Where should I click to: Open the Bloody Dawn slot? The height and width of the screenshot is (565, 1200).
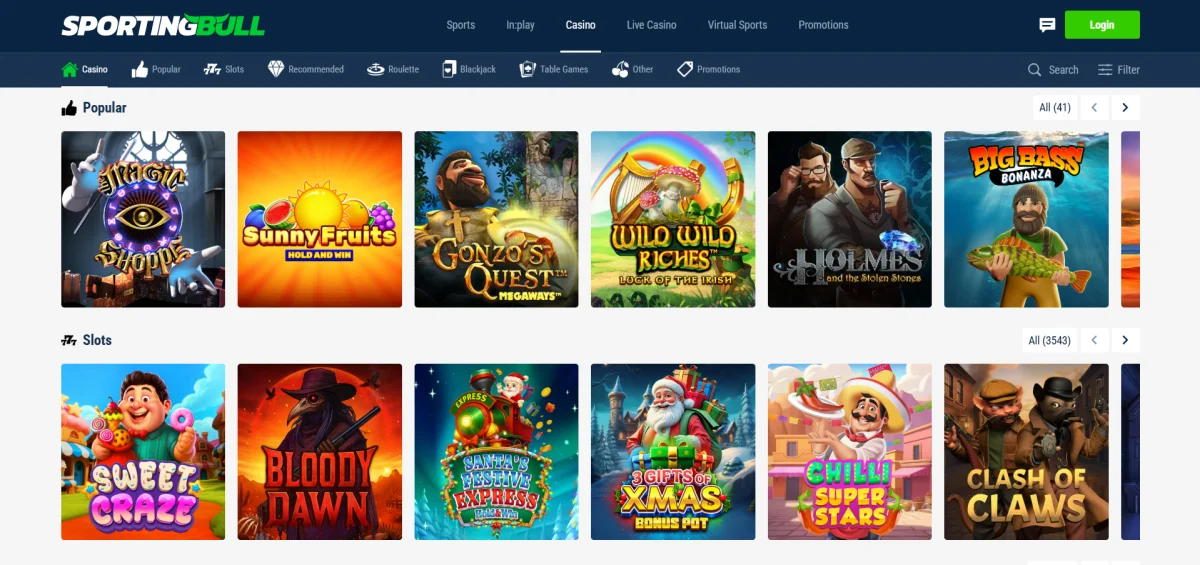coord(320,452)
